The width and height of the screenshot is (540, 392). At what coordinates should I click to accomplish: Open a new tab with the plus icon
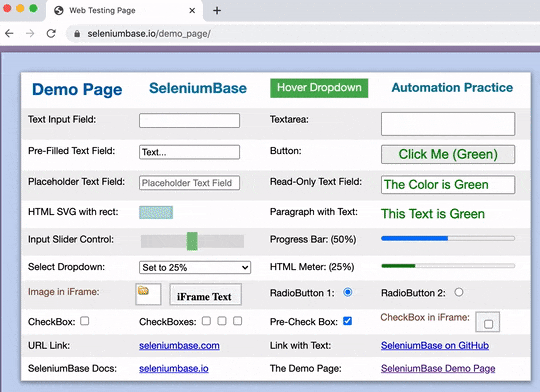217,11
